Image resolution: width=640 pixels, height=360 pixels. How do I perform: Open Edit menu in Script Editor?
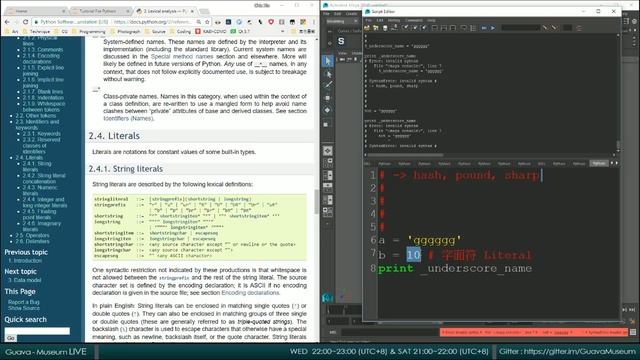380,20
